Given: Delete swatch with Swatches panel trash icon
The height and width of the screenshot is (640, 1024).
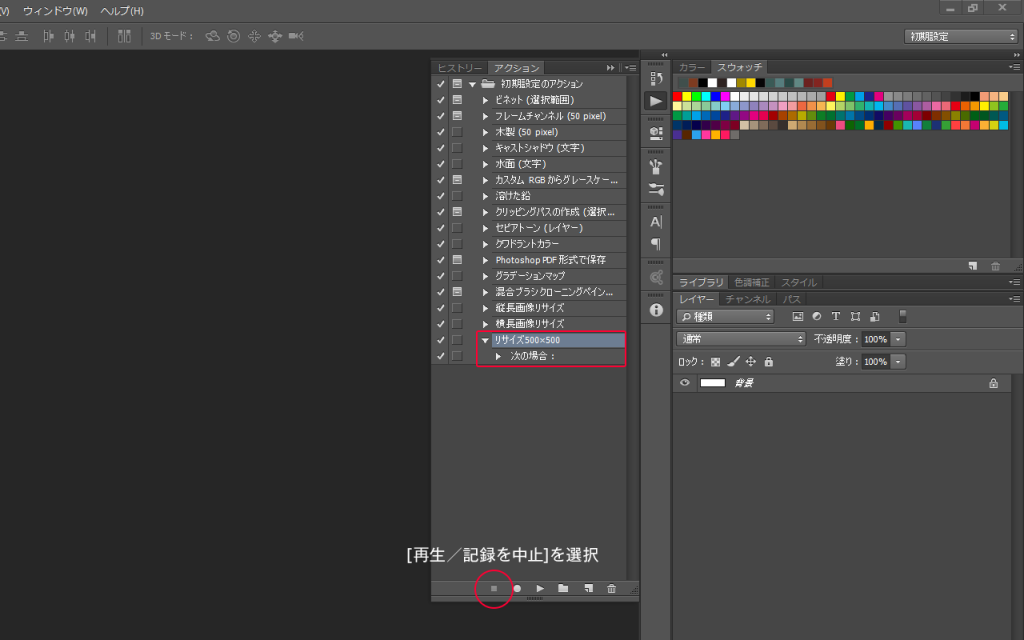Looking at the screenshot, I should coord(995,266).
